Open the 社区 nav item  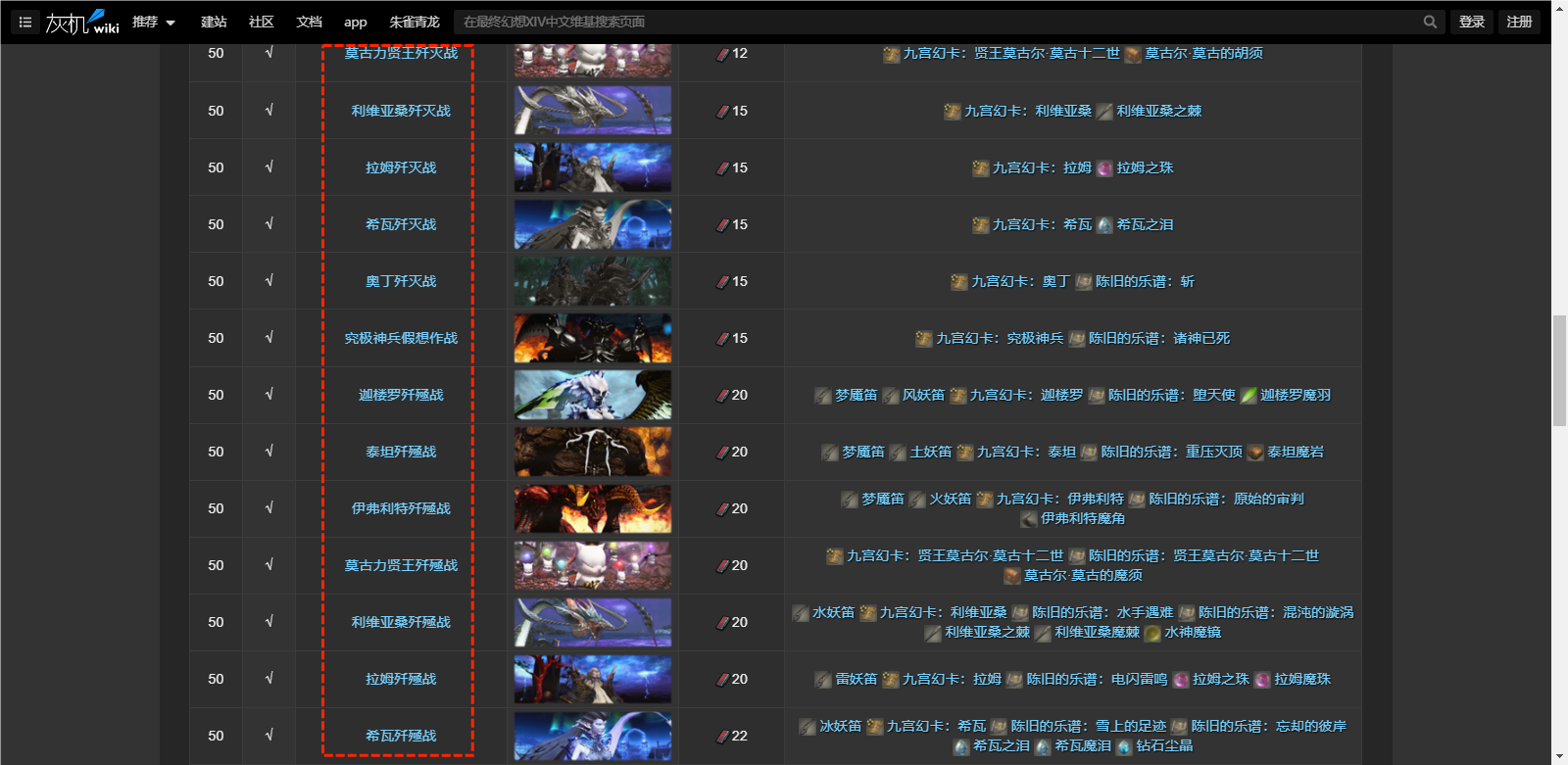click(x=262, y=22)
